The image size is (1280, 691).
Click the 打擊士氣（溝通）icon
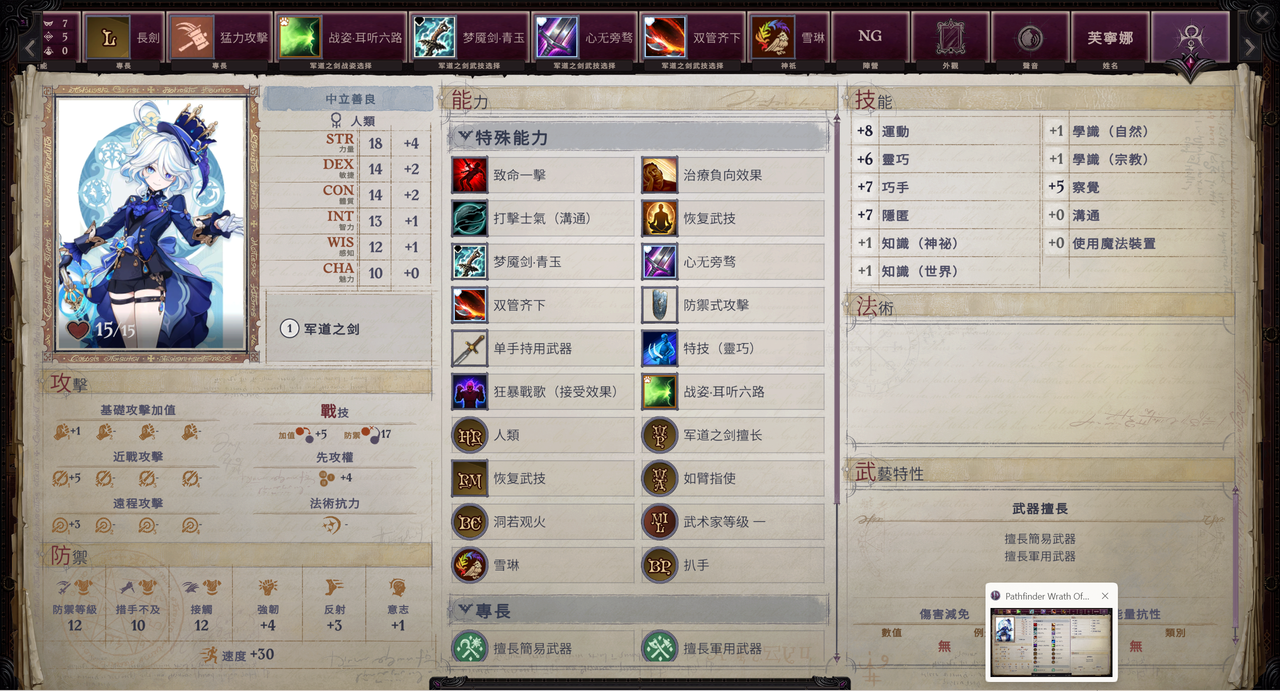469,218
